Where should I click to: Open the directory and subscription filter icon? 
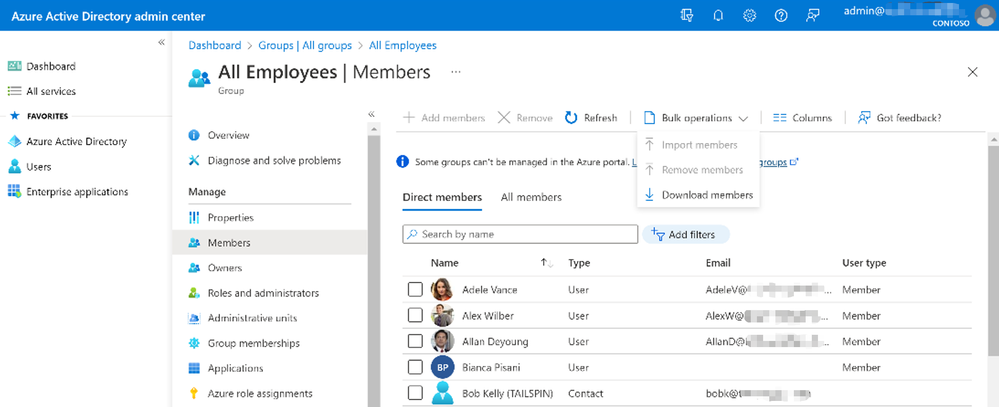tap(687, 16)
